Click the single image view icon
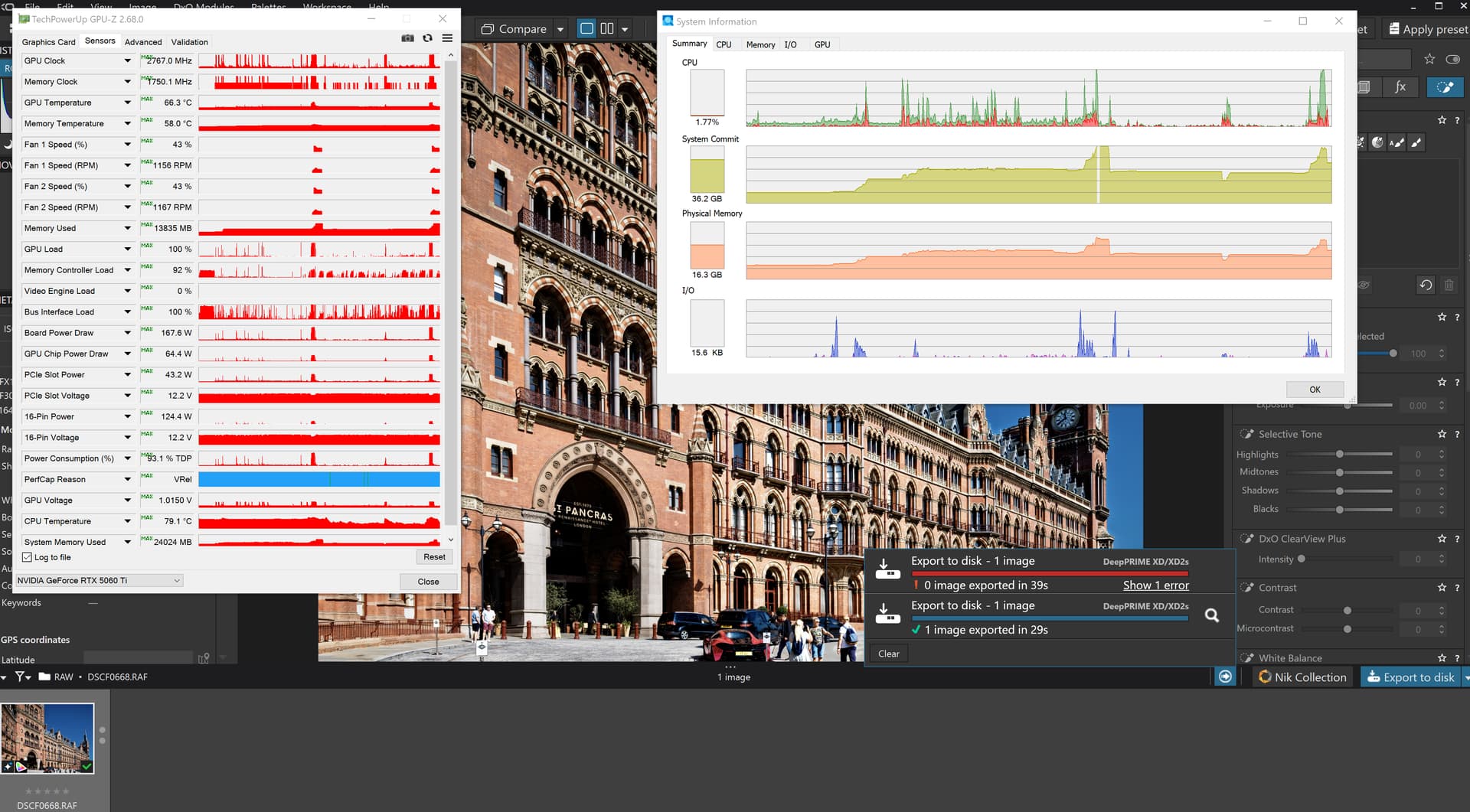The image size is (1470, 812). click(x=586, y=29)
